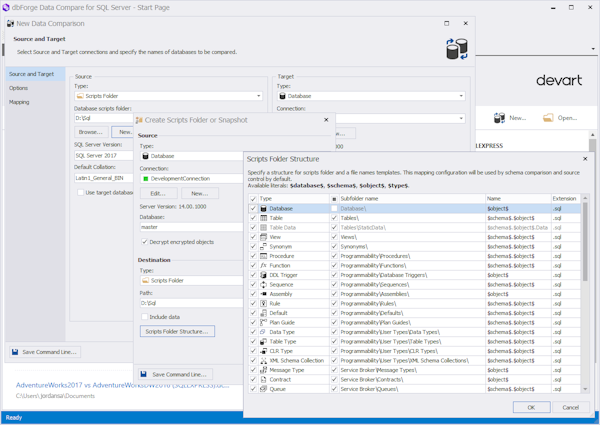Click the DDL Trigger icon
The width and height of the screenshot is (600, 425).
[x=263, y=275]
